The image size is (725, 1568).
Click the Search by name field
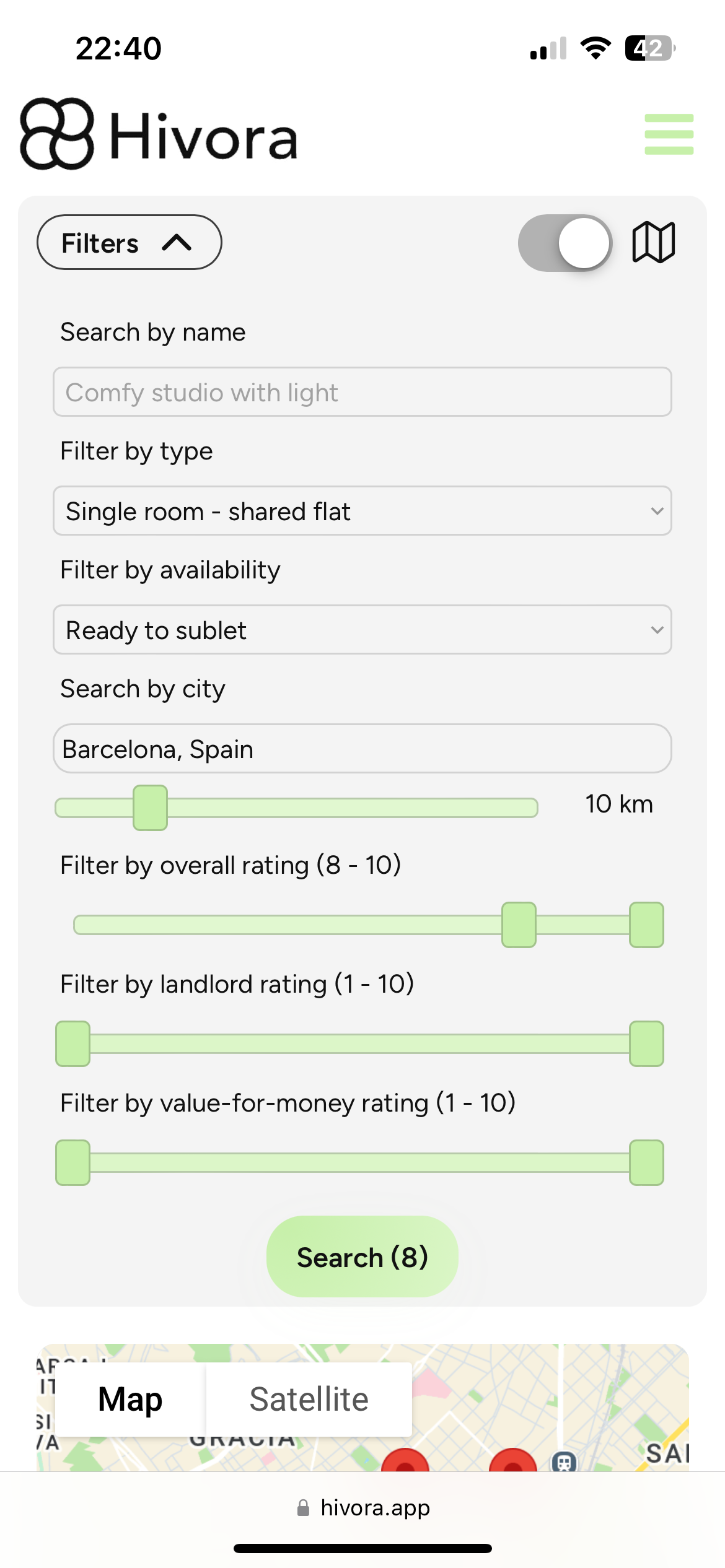[x=362, y=392]
